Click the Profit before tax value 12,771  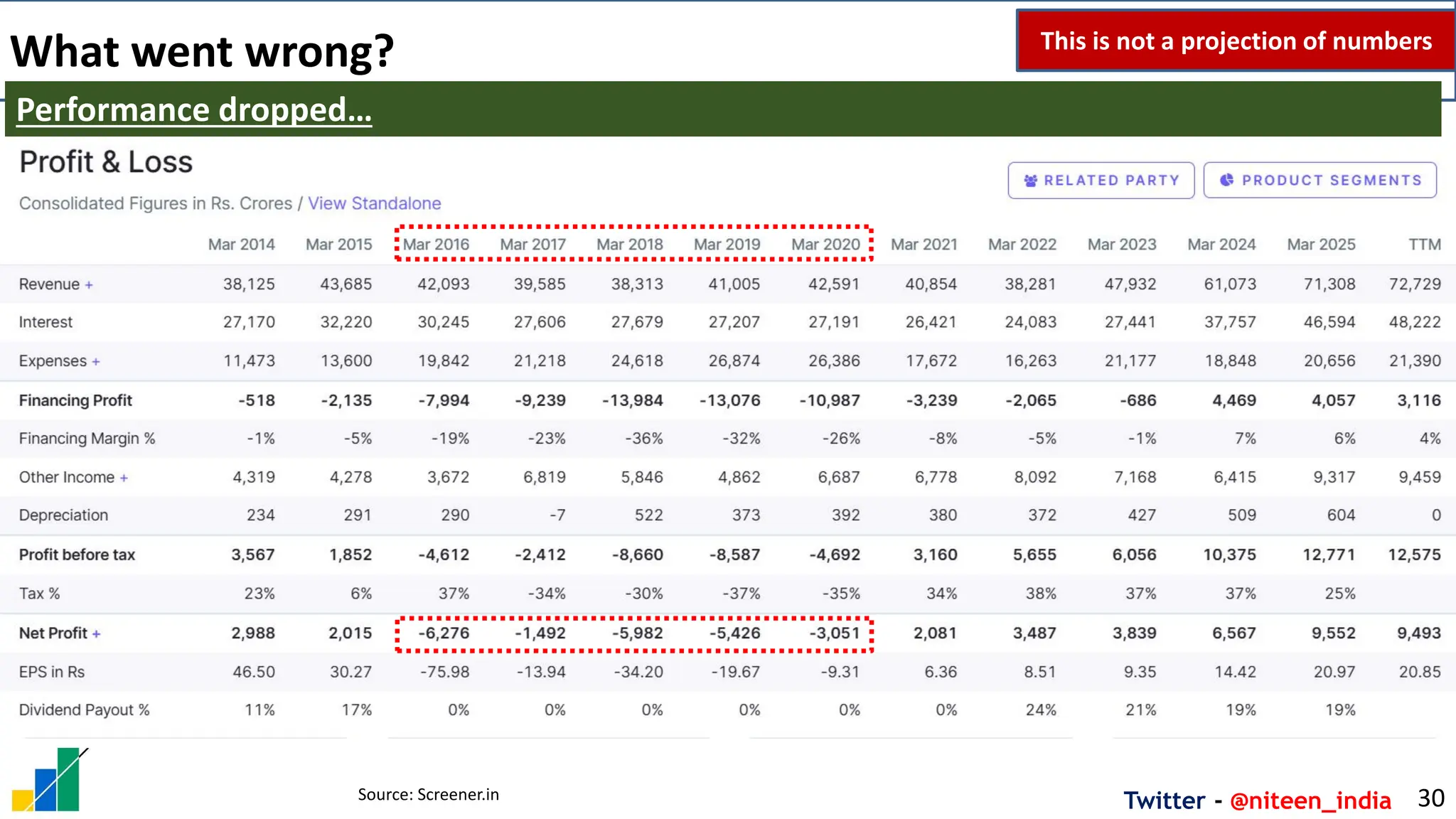[x=1329, y=555]
